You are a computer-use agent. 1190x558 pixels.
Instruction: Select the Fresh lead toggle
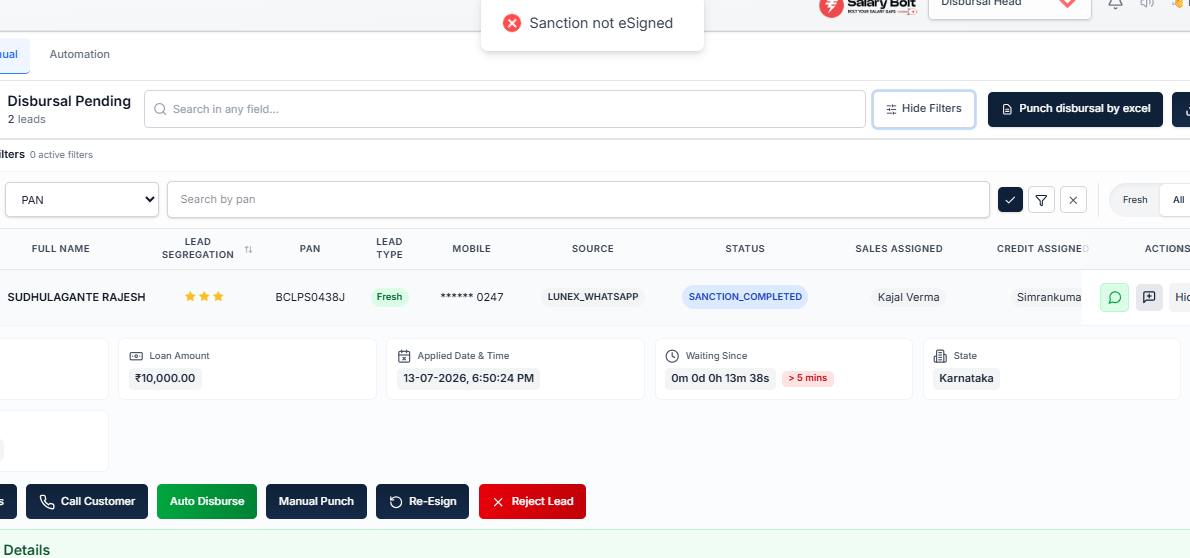coord(1135,200)
